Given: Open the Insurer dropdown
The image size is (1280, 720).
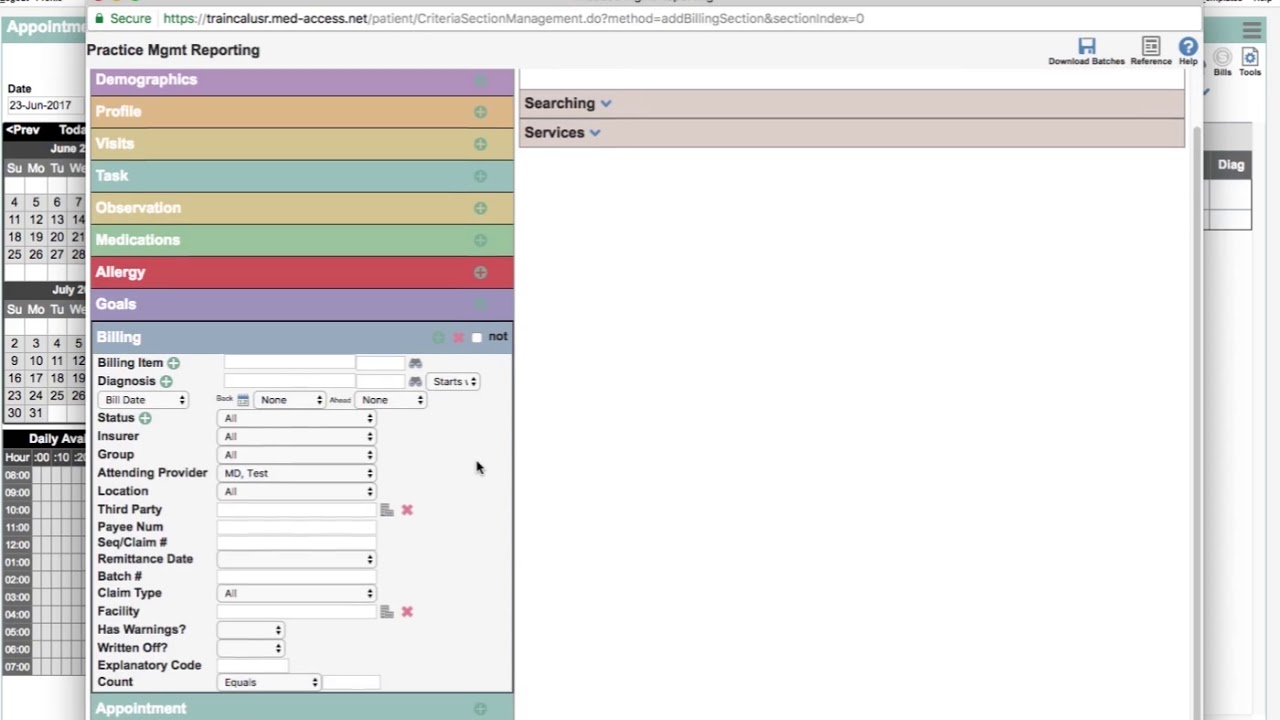Looking at the screenshot, I should [296, 437].
